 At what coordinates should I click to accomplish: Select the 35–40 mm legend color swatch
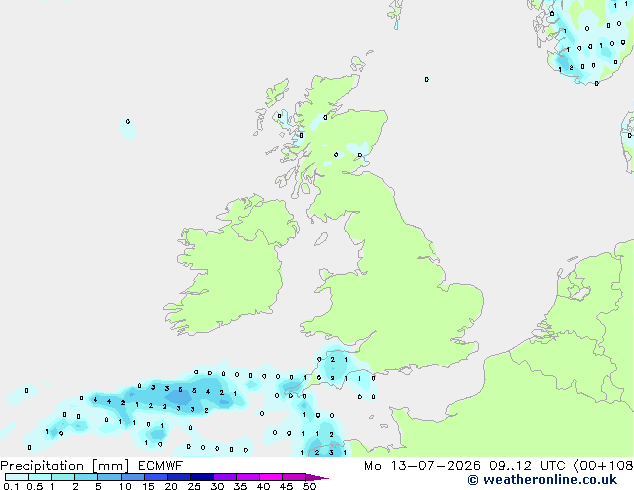[248, 477]
